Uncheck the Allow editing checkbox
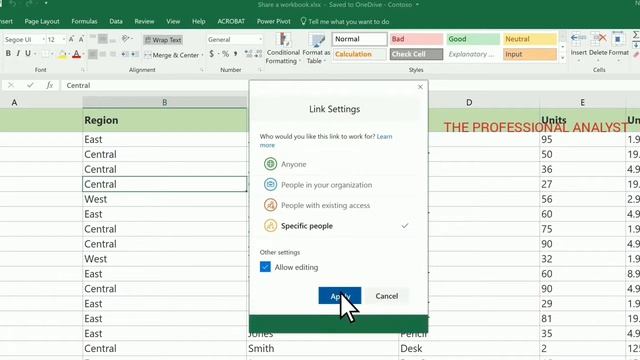This screenshot has width=640, height=360. (x=265, y=267)
